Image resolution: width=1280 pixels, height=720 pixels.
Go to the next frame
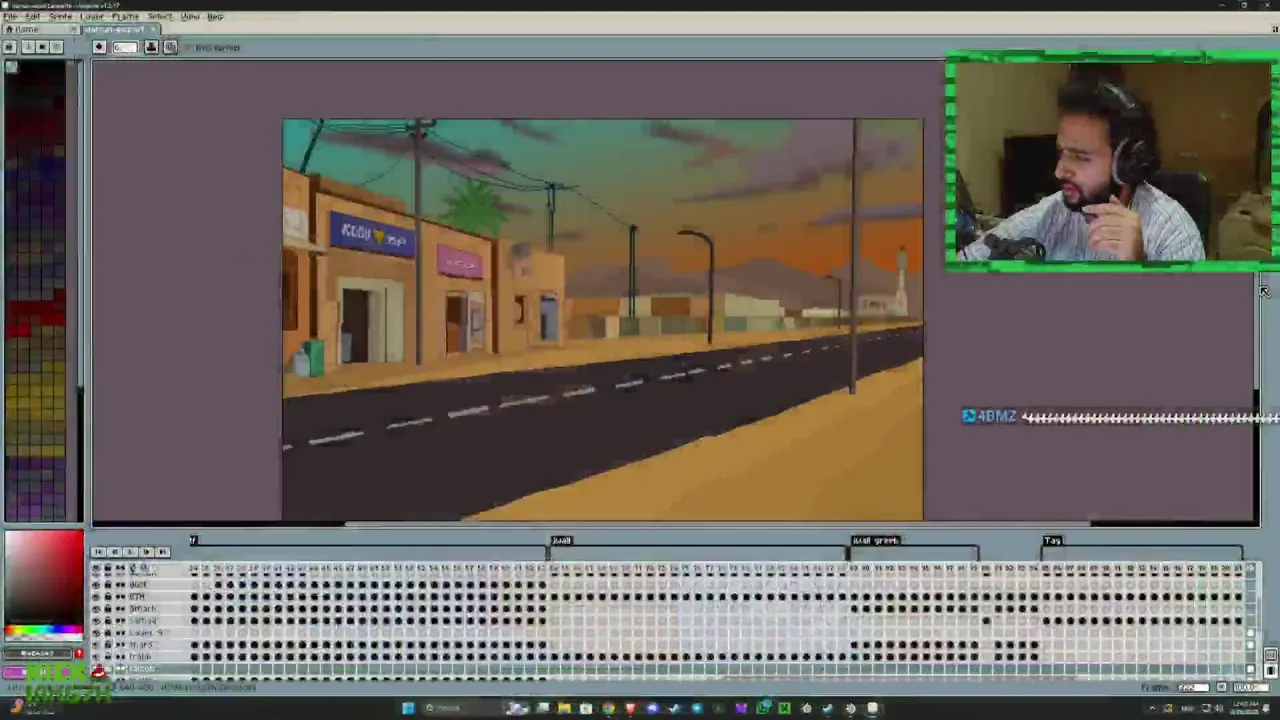tap(146, 552)
